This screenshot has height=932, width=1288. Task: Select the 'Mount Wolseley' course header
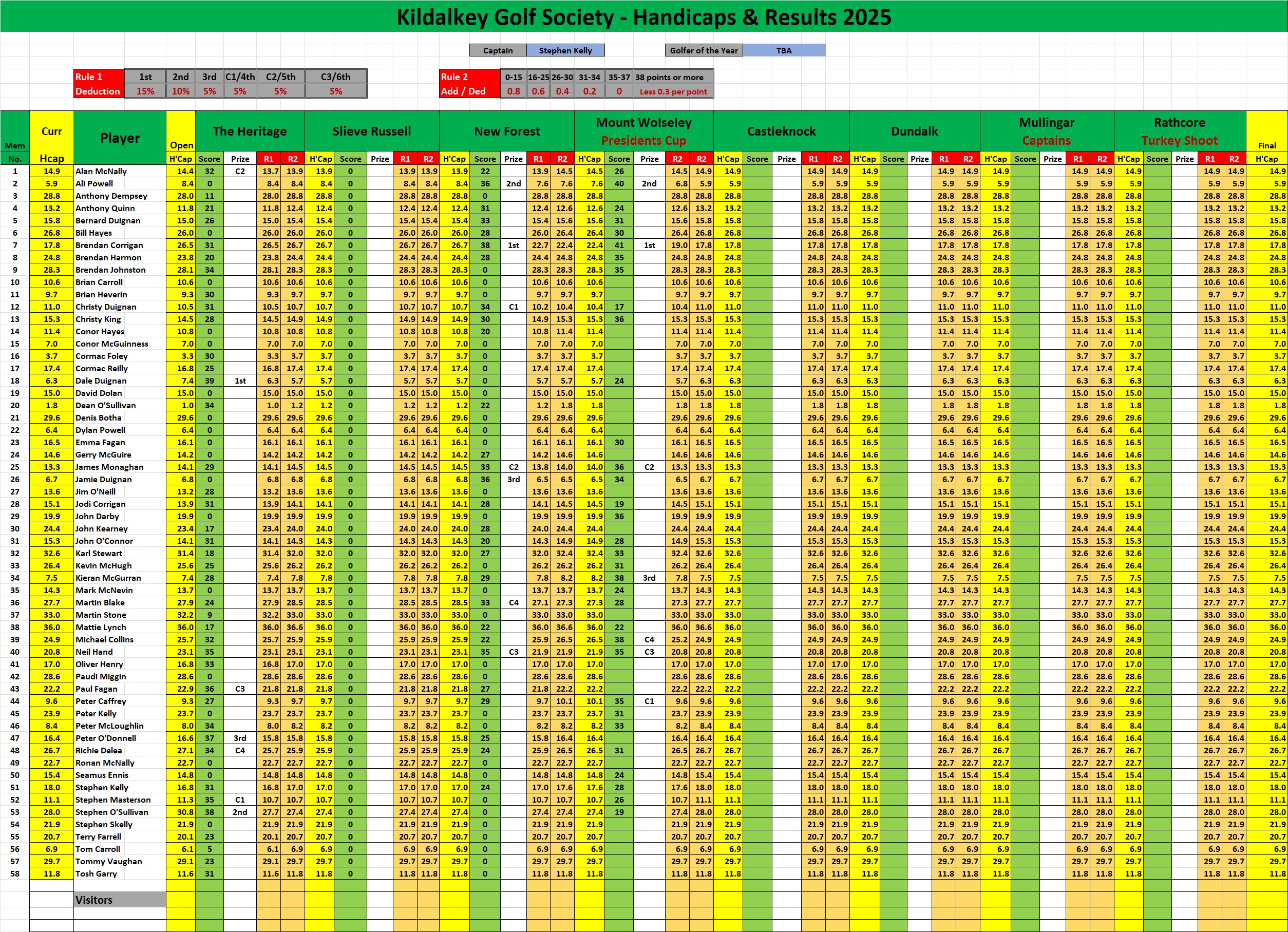point(643,123)
